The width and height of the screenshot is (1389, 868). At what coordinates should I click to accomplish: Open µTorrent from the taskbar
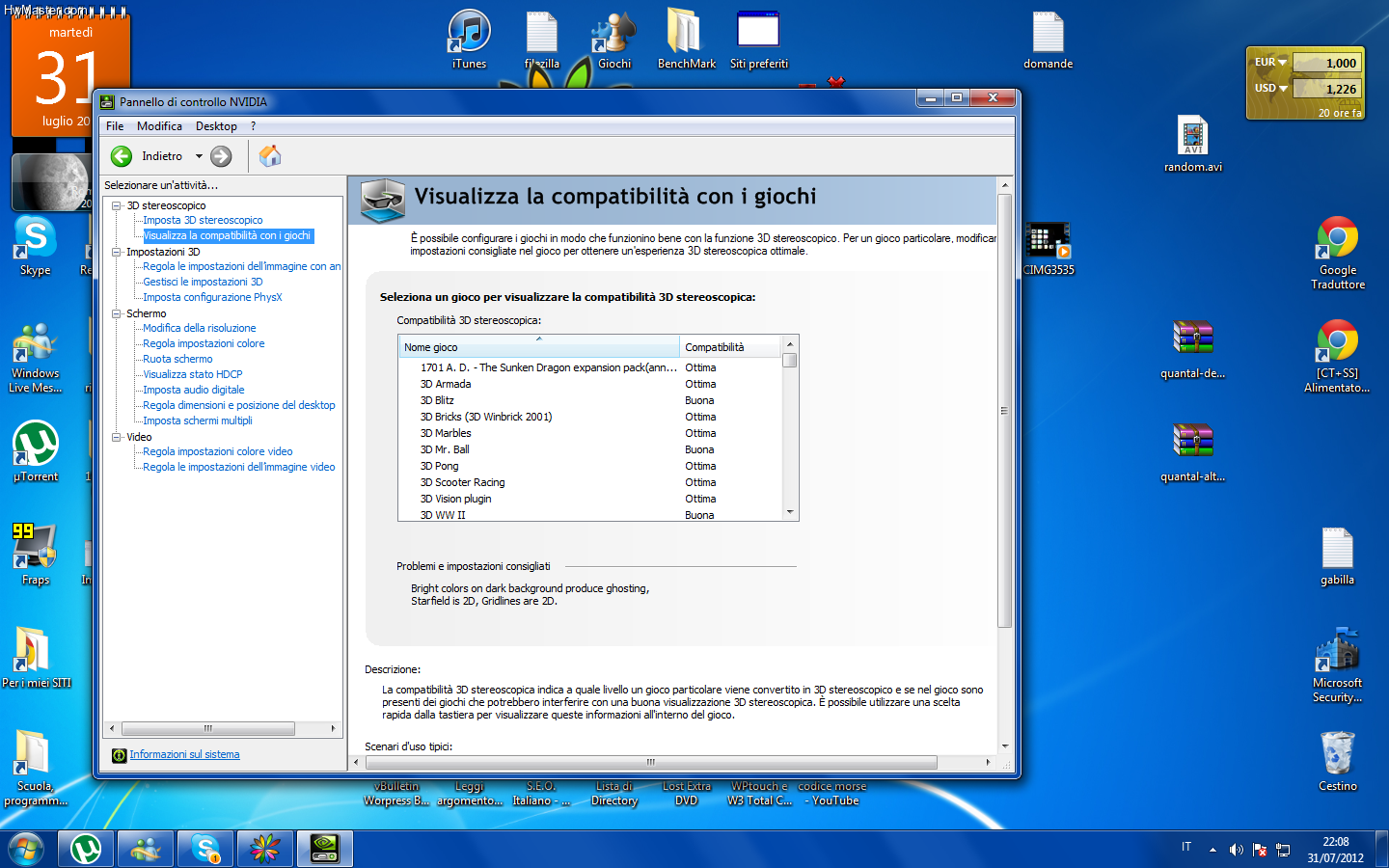86,849
